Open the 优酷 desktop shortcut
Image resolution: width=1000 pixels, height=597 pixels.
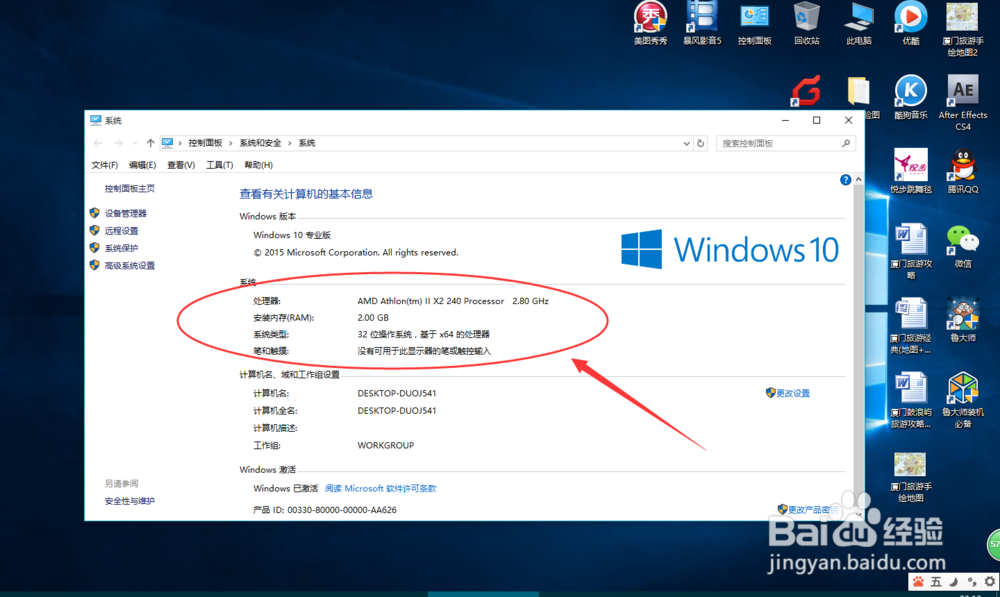click(911, 23)
